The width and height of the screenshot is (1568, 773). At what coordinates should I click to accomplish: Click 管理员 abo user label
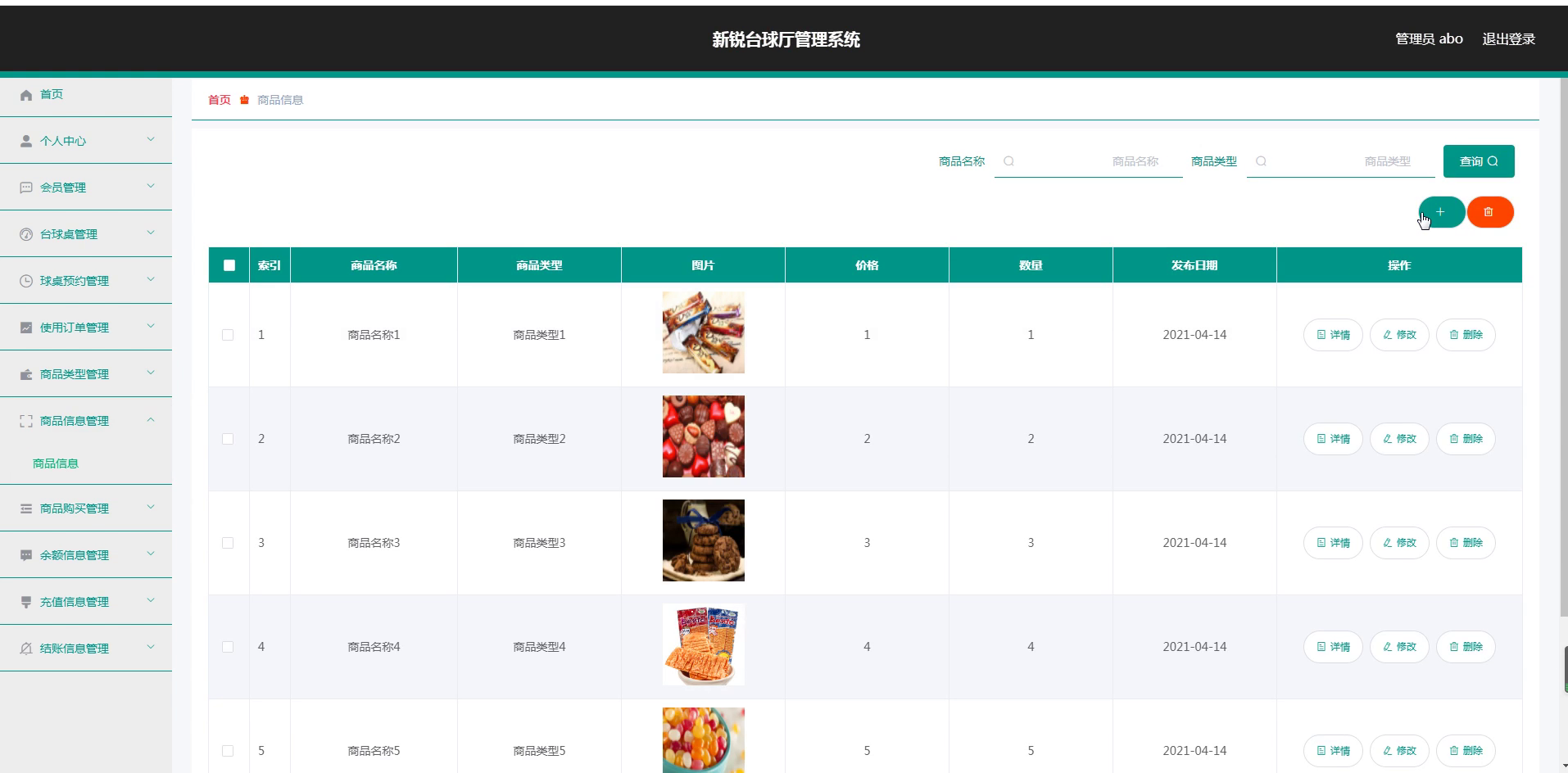[x=1429, y=38]
